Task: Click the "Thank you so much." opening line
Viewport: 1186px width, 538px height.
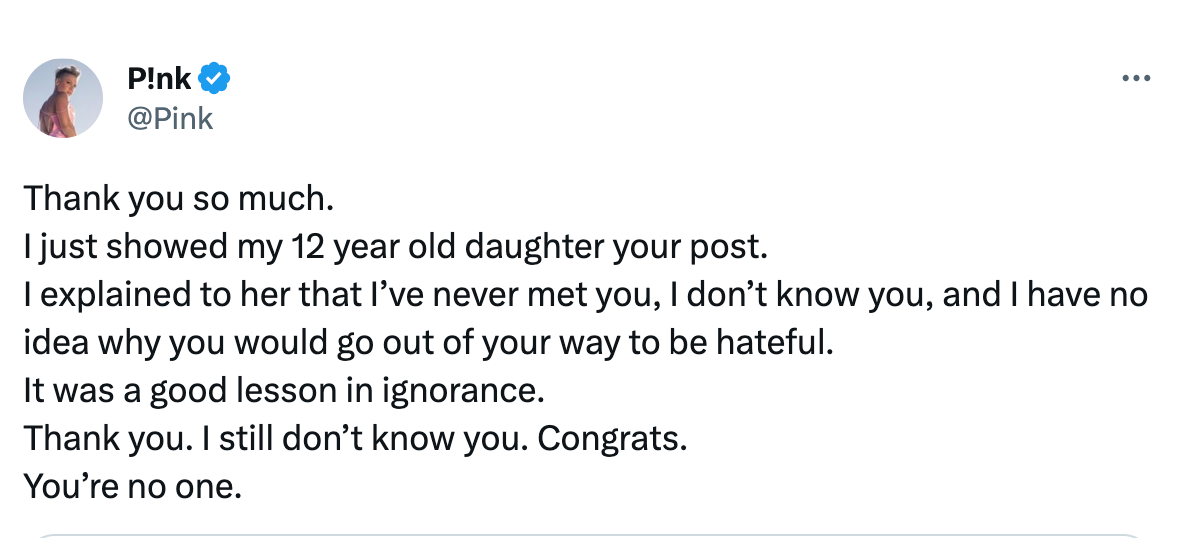Action: (x=179, y=199)
